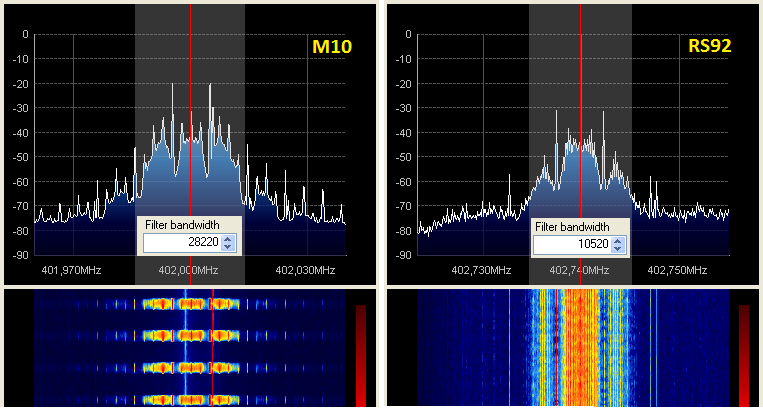
Task: Decrease the RS92 filter bandwidth with down arrow
Action: [x=618, y=249]
